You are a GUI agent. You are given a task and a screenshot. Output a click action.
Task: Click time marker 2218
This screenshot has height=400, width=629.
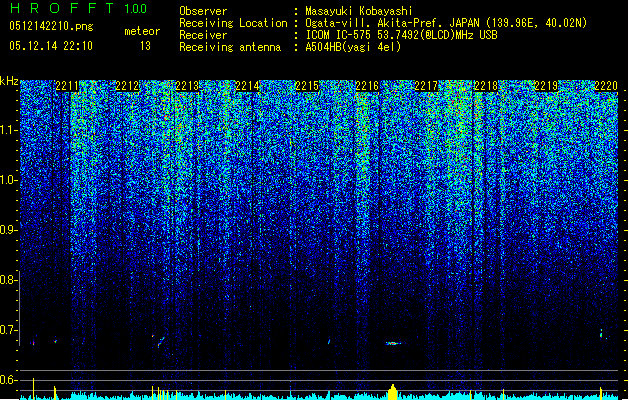coord(486,86)
